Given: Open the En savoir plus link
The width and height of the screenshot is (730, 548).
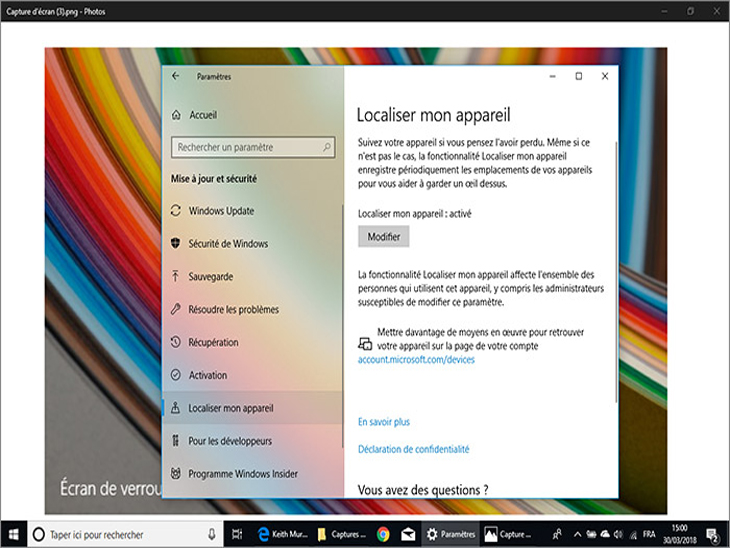Looking at the screenshot, I should click(384, 422).
